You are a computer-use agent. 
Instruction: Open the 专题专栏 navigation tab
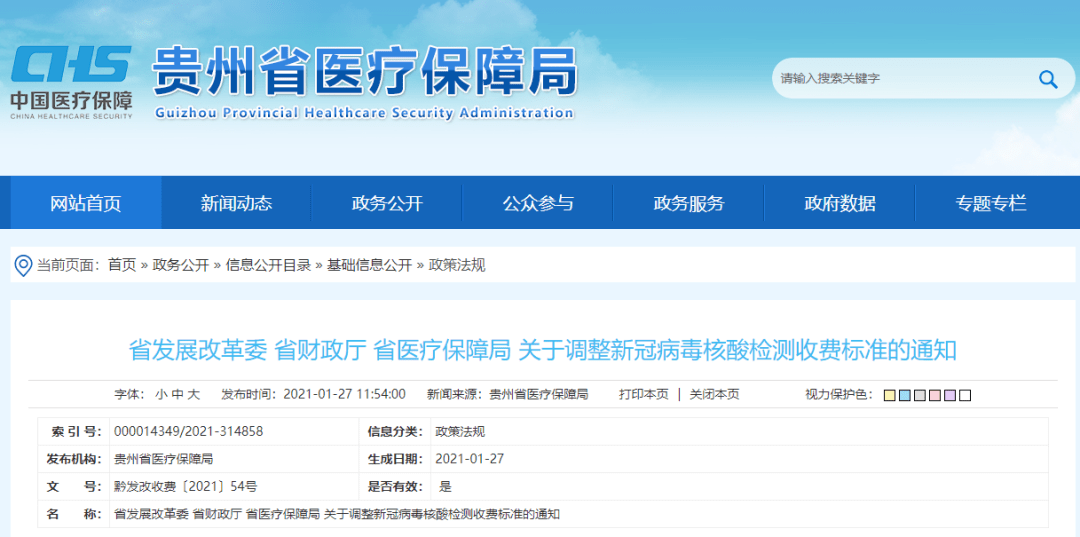(x=990, y=203)
